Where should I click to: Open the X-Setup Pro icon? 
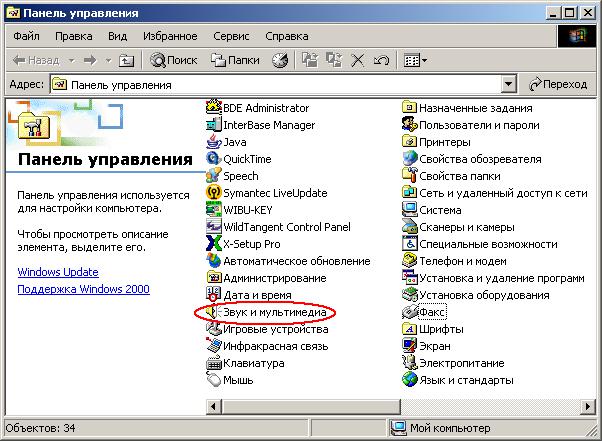coord(214,244)
